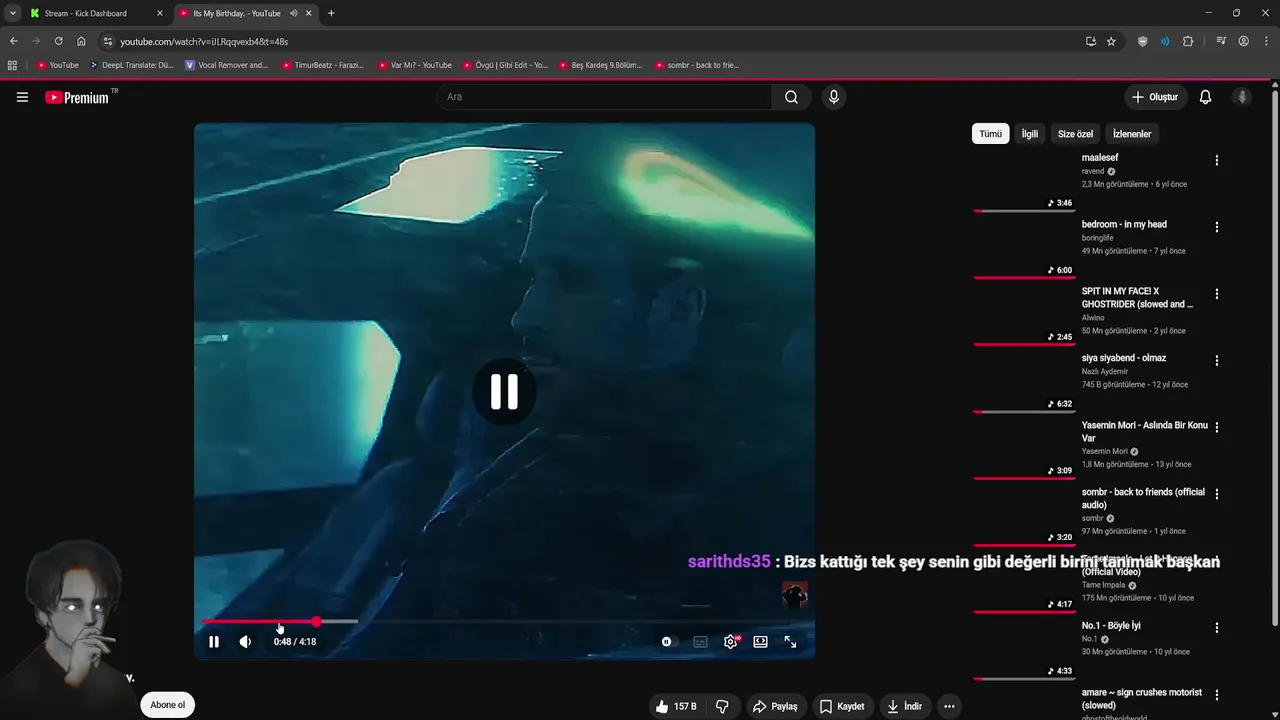Close the Its My Birthday YouTube tab
Screen dimensions: 1280x720
pyautogui.click(x=308, y=13)
